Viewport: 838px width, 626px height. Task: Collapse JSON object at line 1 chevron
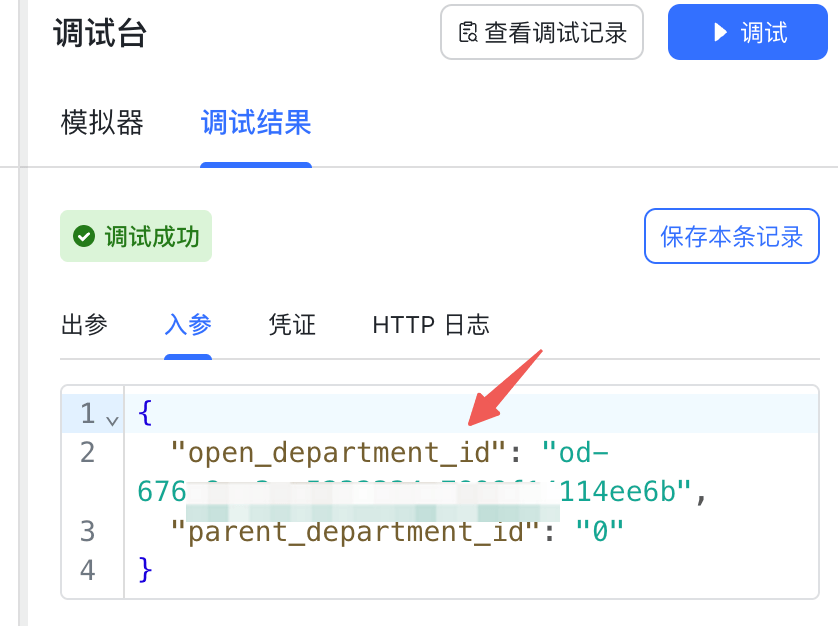point(112,421)
